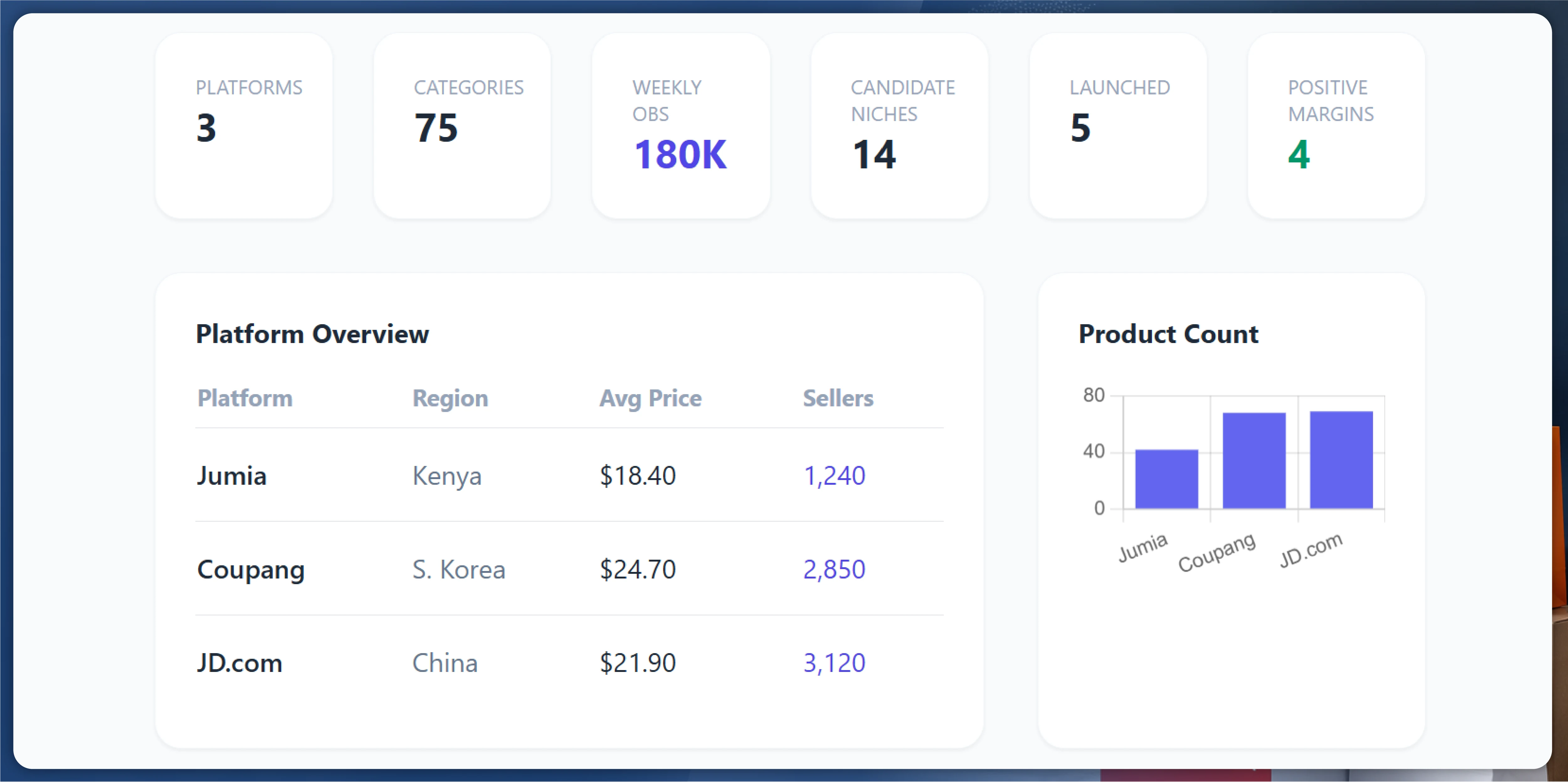
Task: Select the PLATFORMS card label
Action: pyautogui.click(x=249, y=87)
